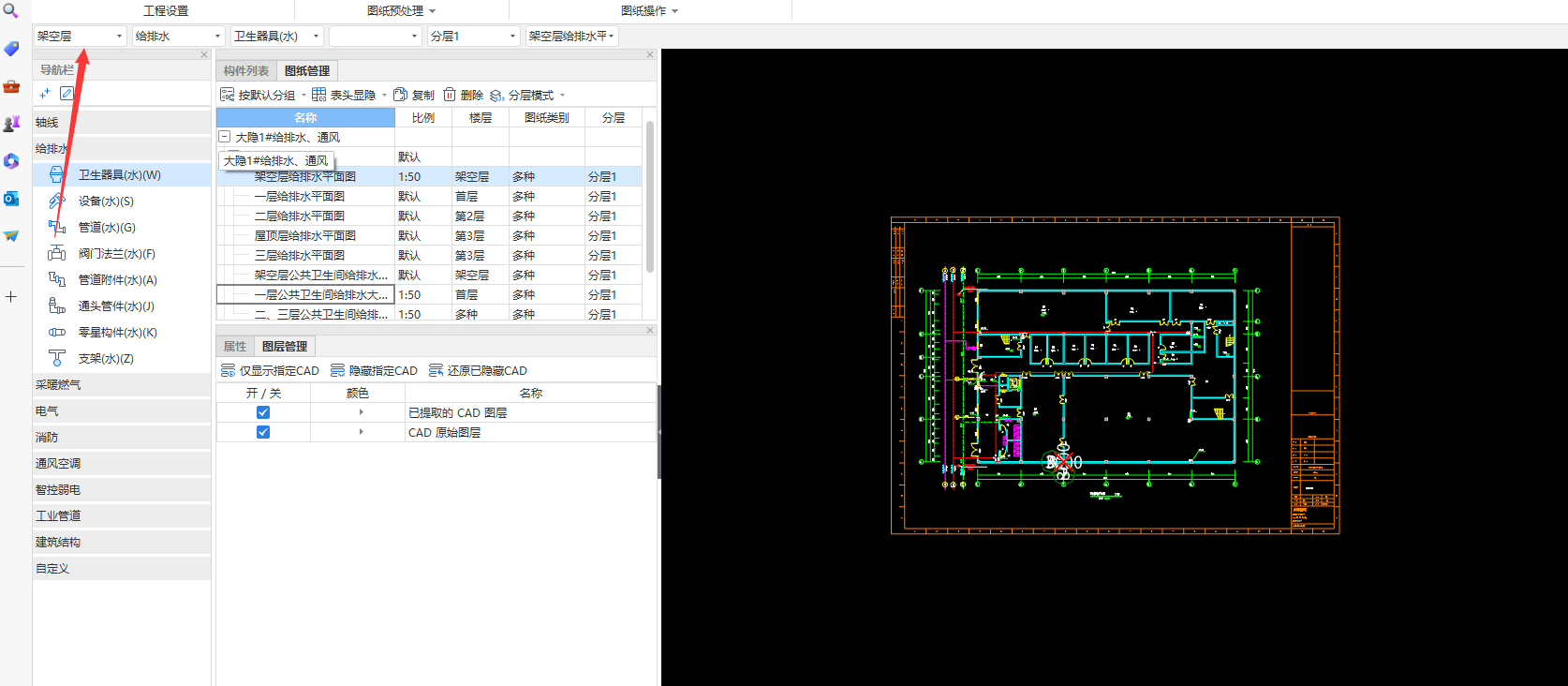
Task: Expand 消防 navigation category
Action: click(122, 438)
